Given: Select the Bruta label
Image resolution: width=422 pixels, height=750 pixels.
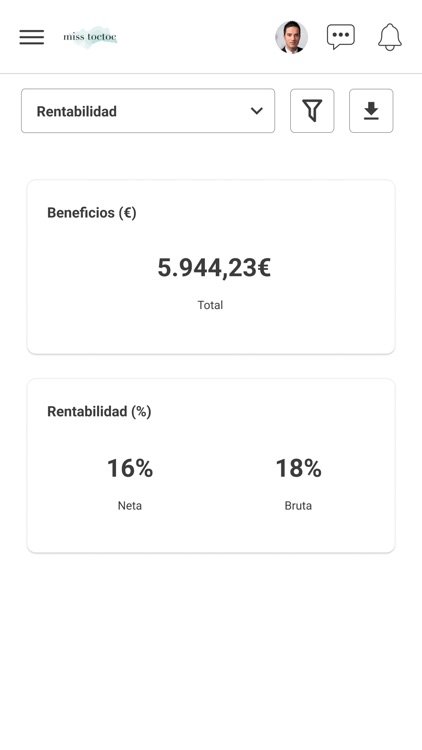Looking at the screenshot, I should (298, 506).
